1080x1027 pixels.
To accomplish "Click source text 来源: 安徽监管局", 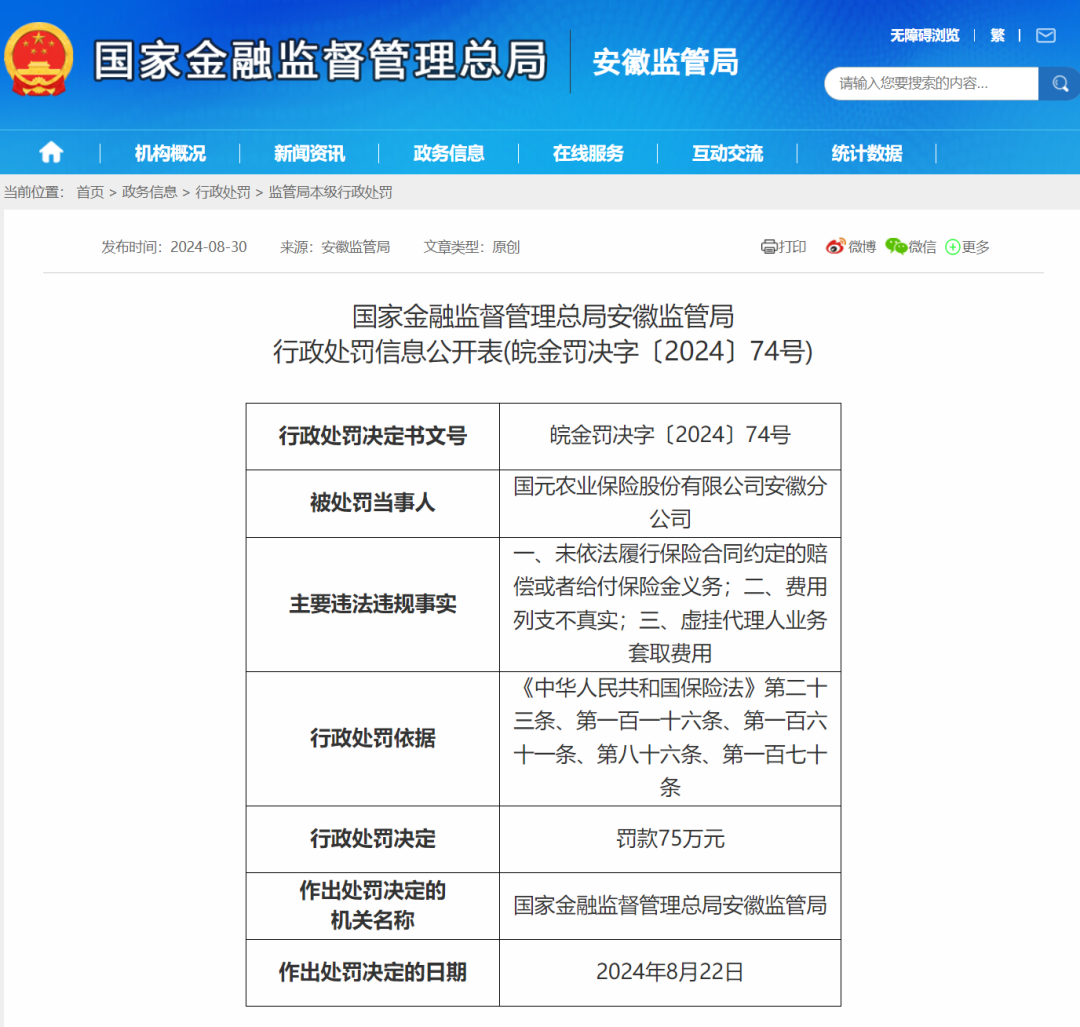I will 335,247.
